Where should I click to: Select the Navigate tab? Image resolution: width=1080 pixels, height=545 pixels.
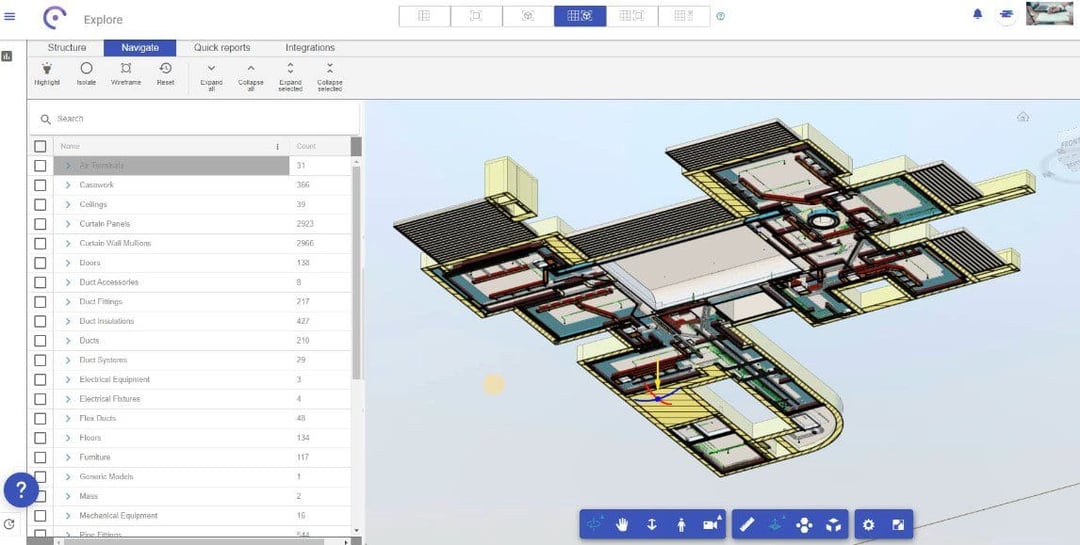(140, 48)
